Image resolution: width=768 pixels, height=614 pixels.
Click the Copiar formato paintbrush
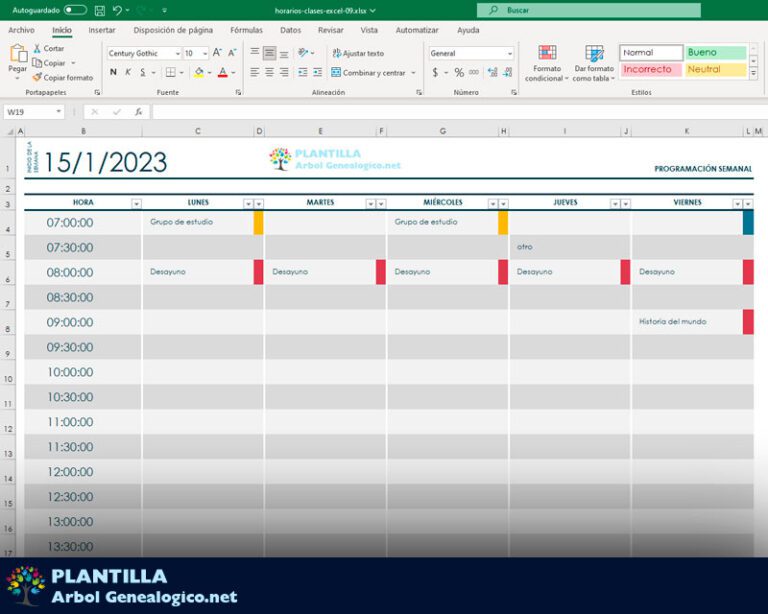pos(37,77)
